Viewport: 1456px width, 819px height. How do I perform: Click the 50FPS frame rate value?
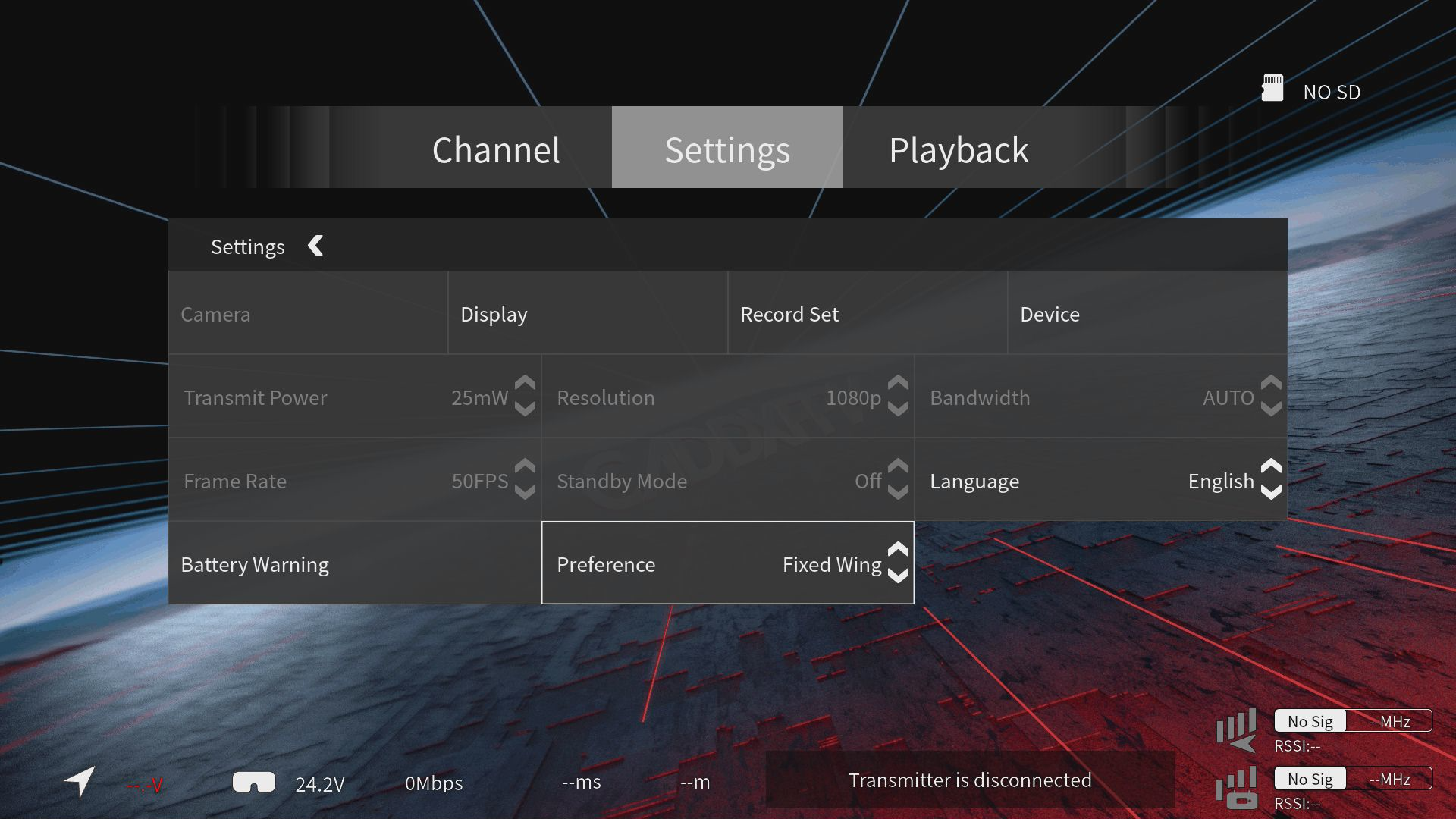(480, 481)
